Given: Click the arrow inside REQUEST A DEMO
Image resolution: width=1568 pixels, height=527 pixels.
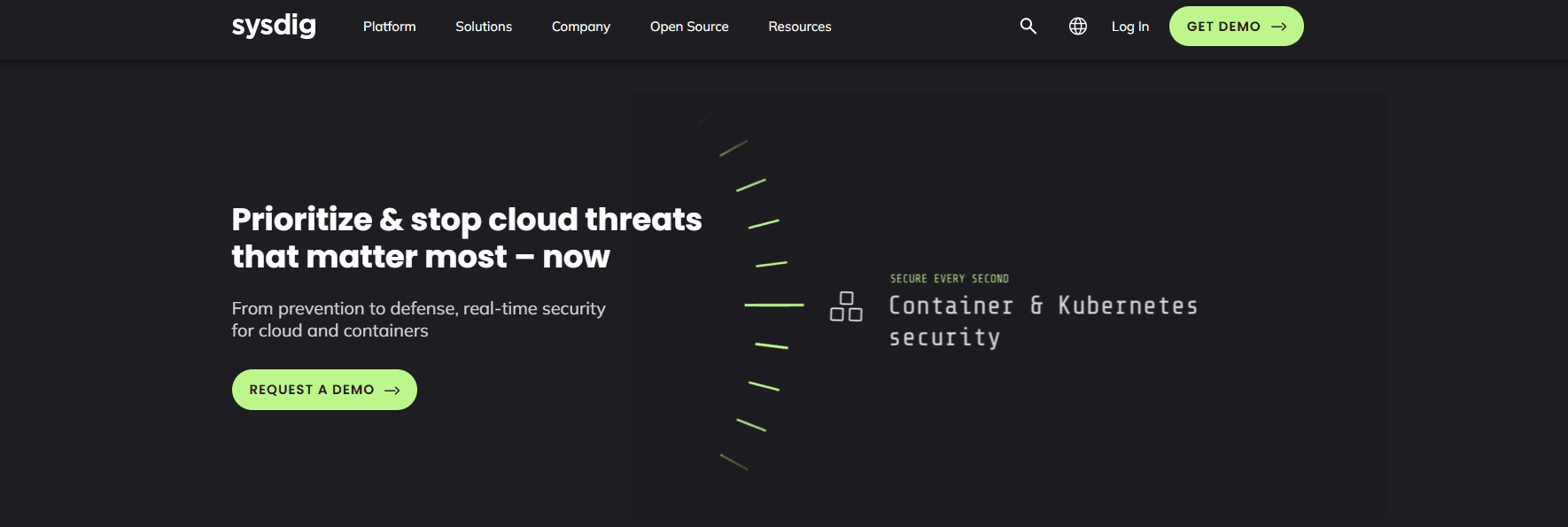Looking at the screenshot, I should (x=392, y=391).
